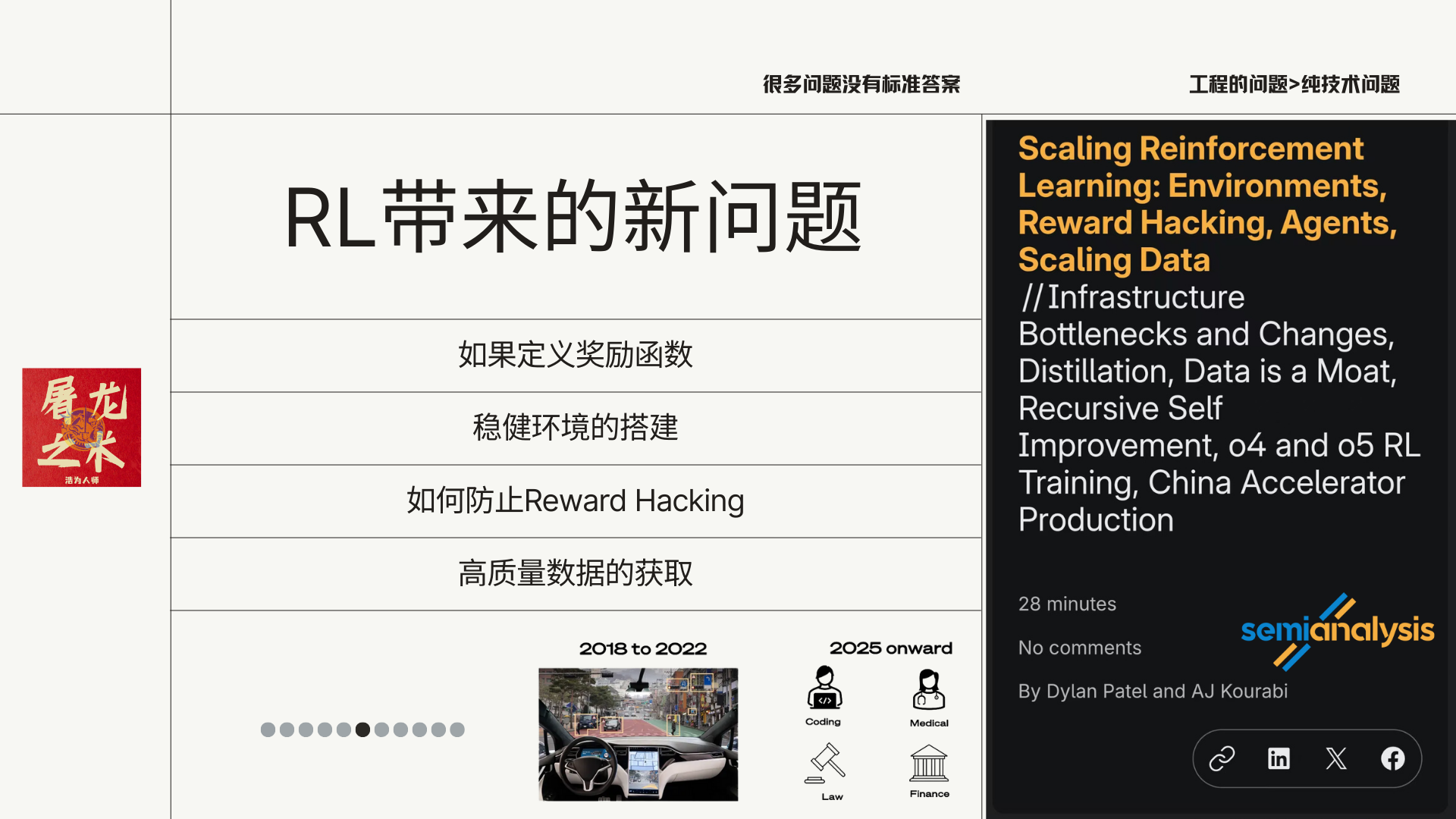
Task: Click the LinkedIn share icon
Action: tap(1279, 758)
